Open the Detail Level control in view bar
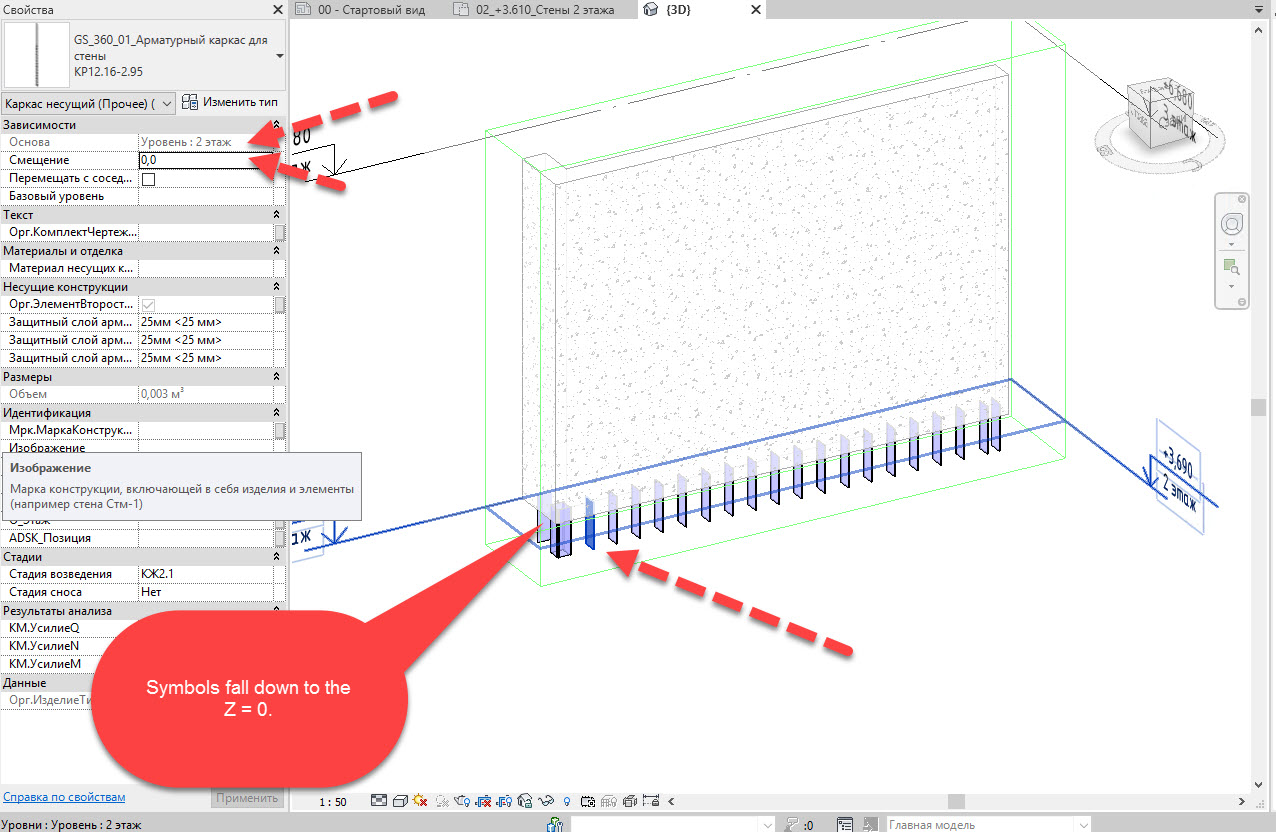The width and height of the screenshot is (1276, 832). tap(379, 801)
